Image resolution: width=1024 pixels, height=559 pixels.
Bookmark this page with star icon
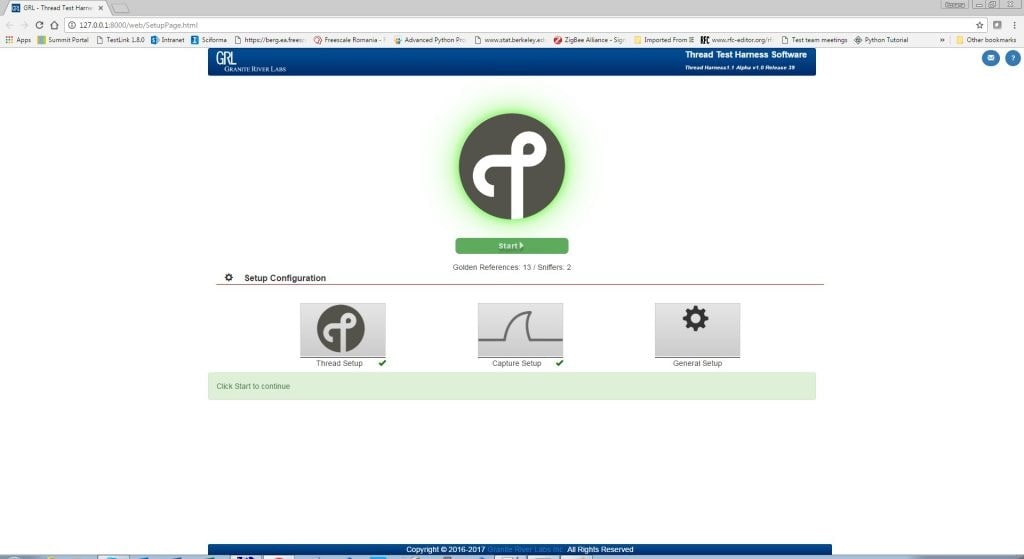click(x=980, y=25)
